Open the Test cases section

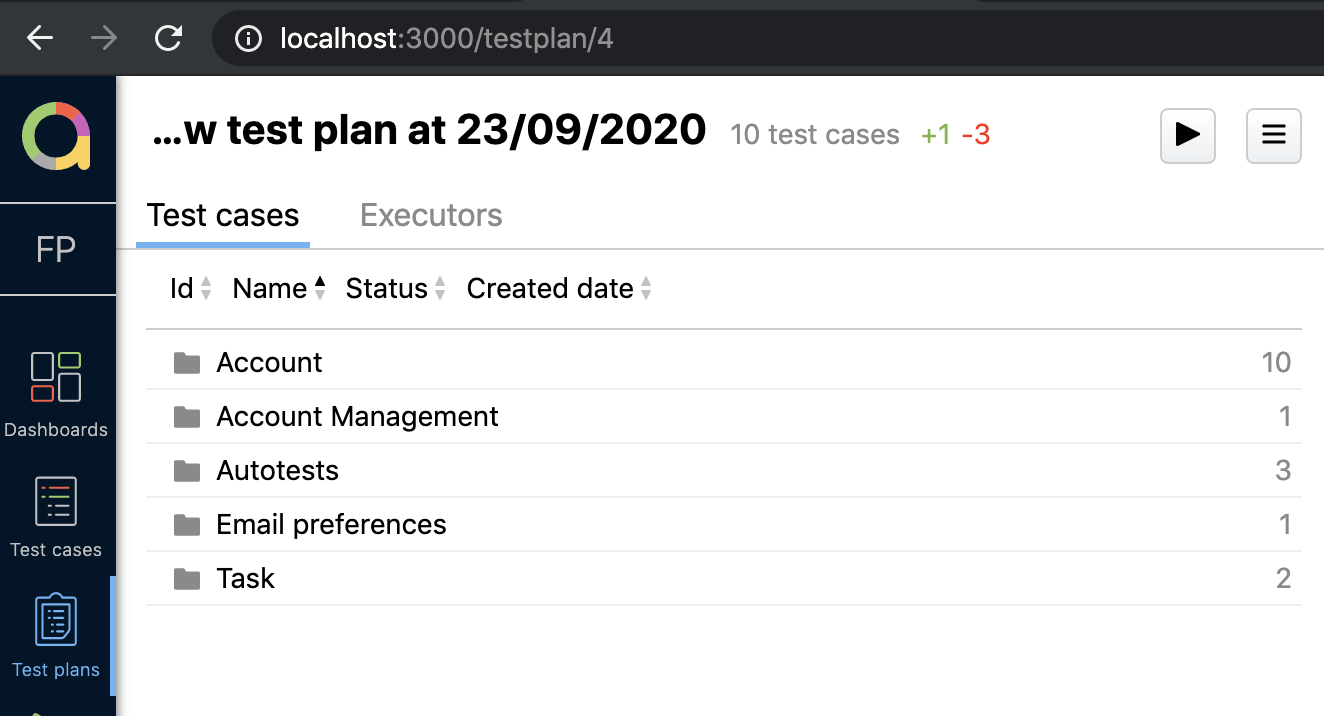[56, 517]
